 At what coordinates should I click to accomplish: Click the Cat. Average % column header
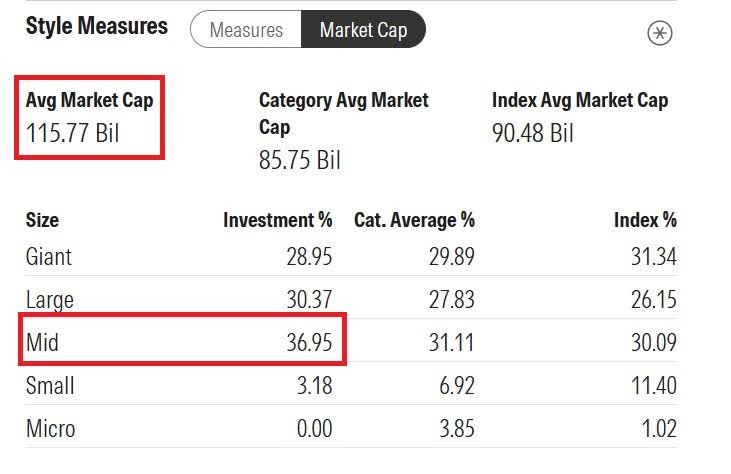[414, 220]
